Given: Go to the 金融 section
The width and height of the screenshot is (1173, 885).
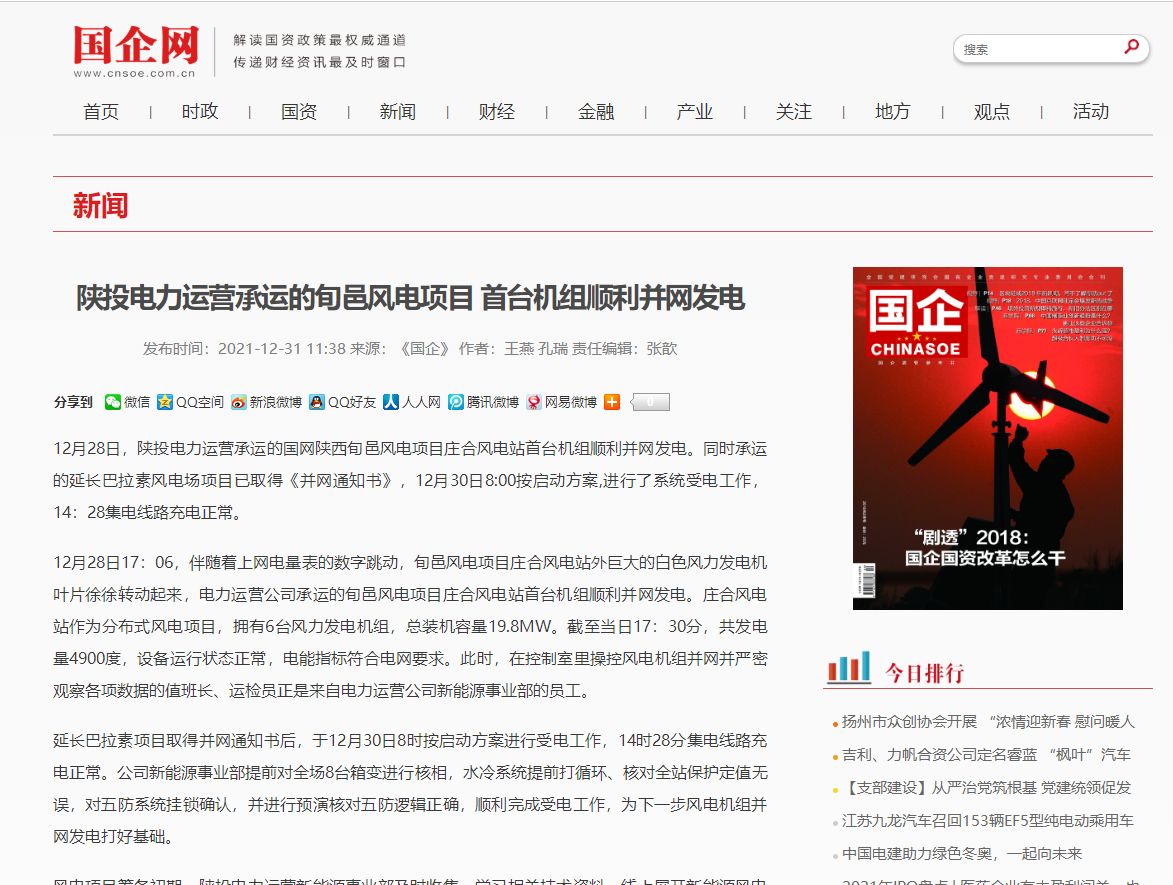Looking at the screenshot, I should [596, 112].
